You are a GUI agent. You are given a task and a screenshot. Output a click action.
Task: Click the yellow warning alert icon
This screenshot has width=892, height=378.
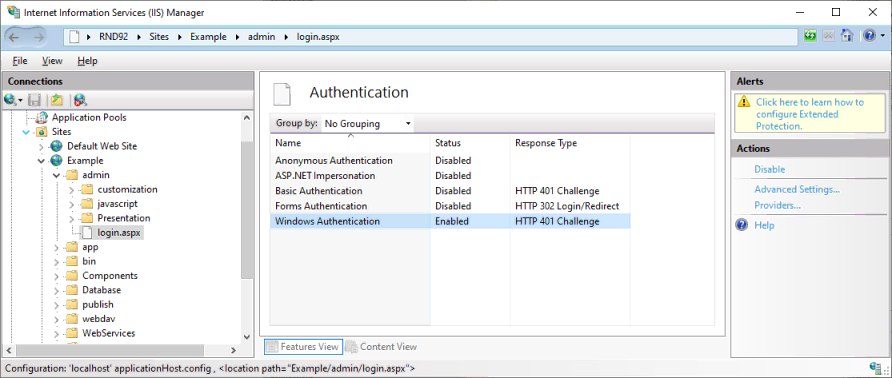(x=744, y=102)
